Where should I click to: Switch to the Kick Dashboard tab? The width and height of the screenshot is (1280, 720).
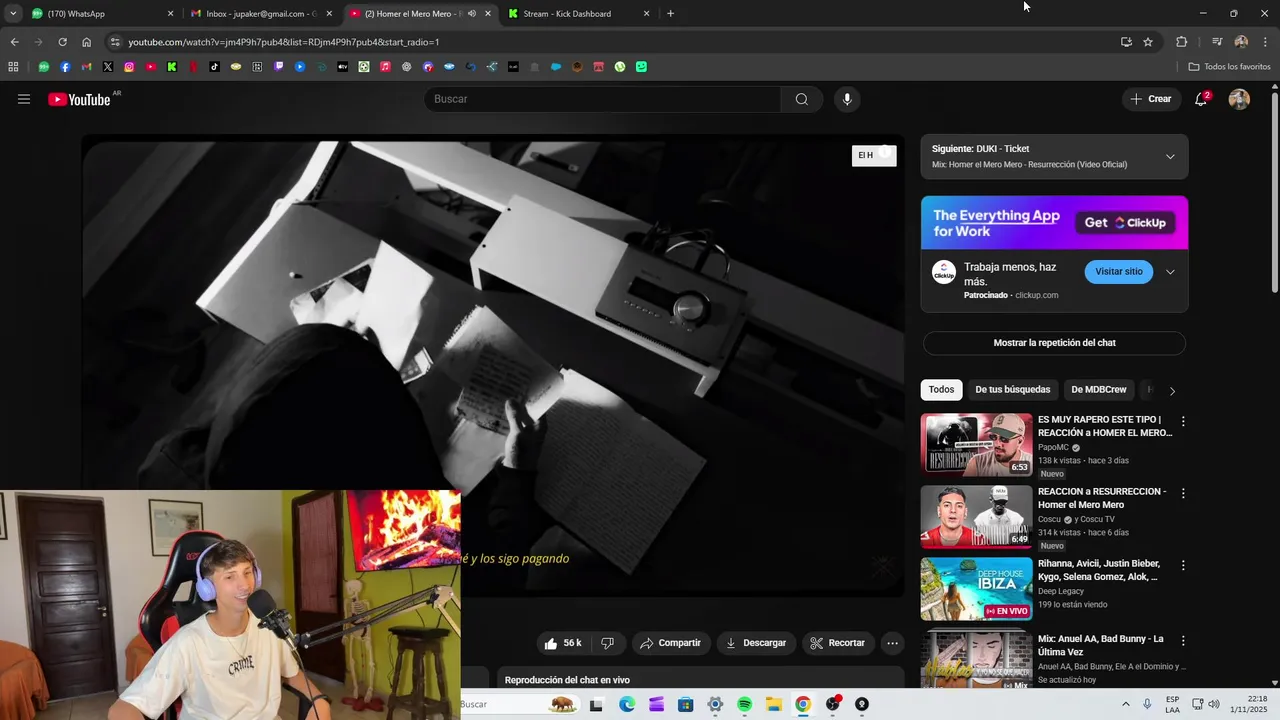[577, 14]
